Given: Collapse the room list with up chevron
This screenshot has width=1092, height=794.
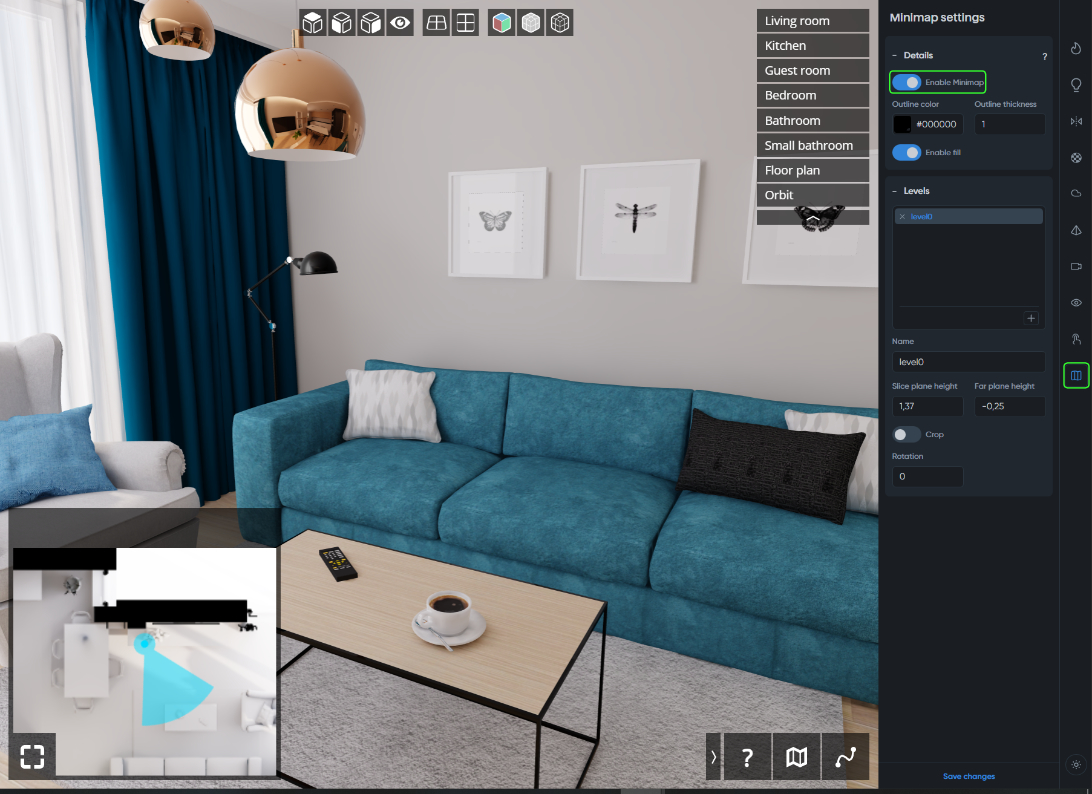Looking at the screenshot, I should pos(813,218).
